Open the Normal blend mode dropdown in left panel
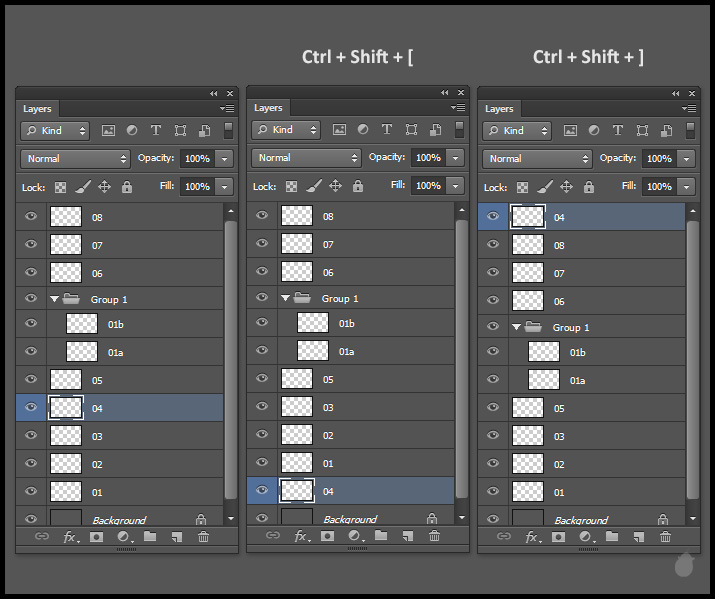 (77, 159)
